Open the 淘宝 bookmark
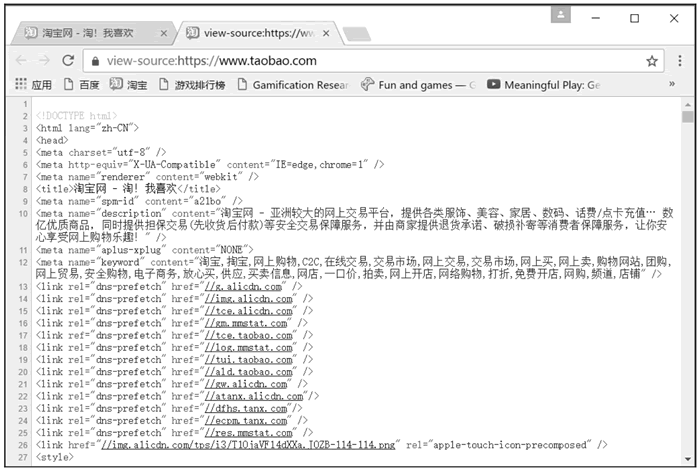 click(x=129, y=84)
